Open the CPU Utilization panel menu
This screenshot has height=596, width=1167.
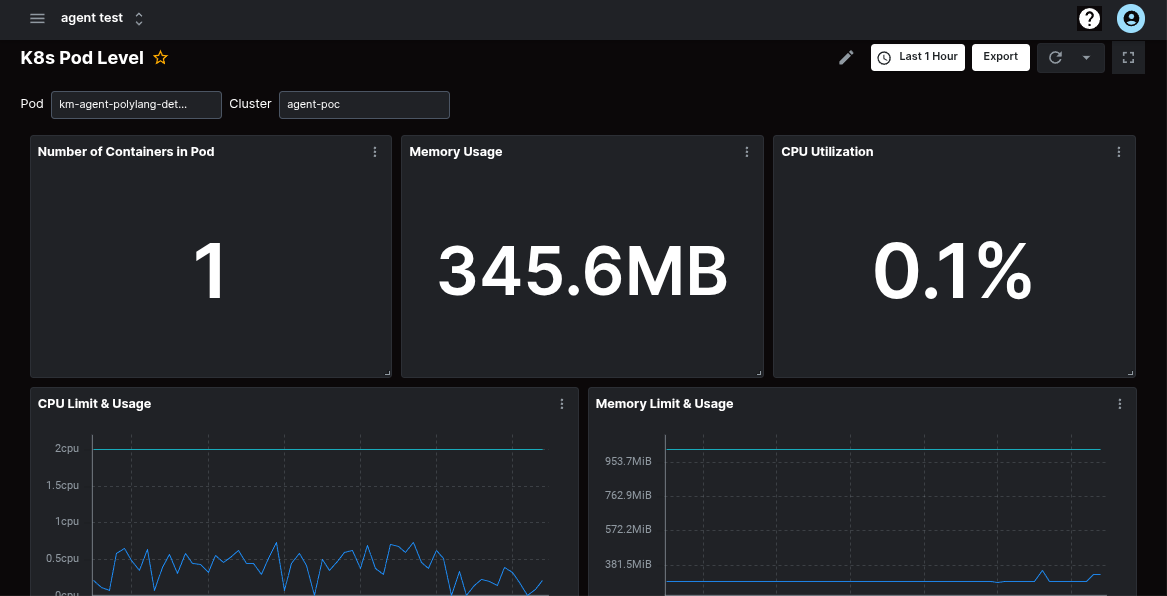click(x=1118, y=151)
